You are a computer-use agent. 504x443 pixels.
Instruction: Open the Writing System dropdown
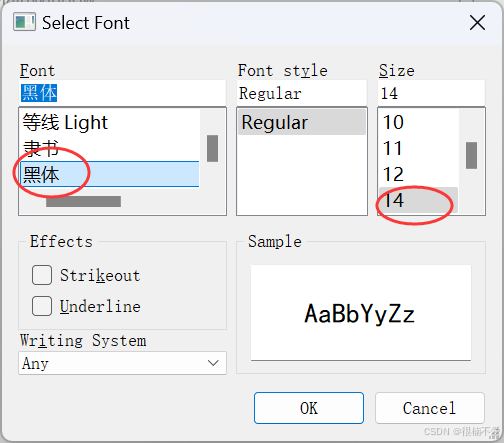[x=122, y=363]
